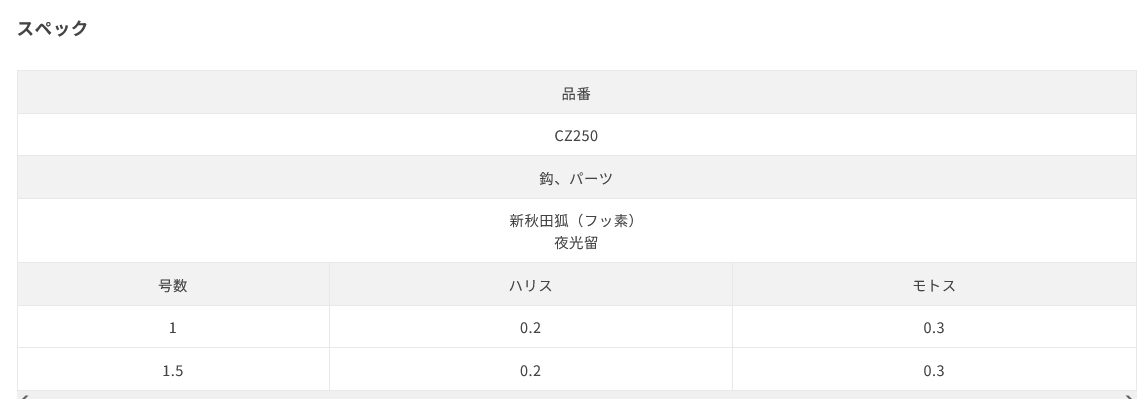The height and width of the screenshot is (399, 1145).
Task: Click the スペック section heading
Action: pos(53,29)
